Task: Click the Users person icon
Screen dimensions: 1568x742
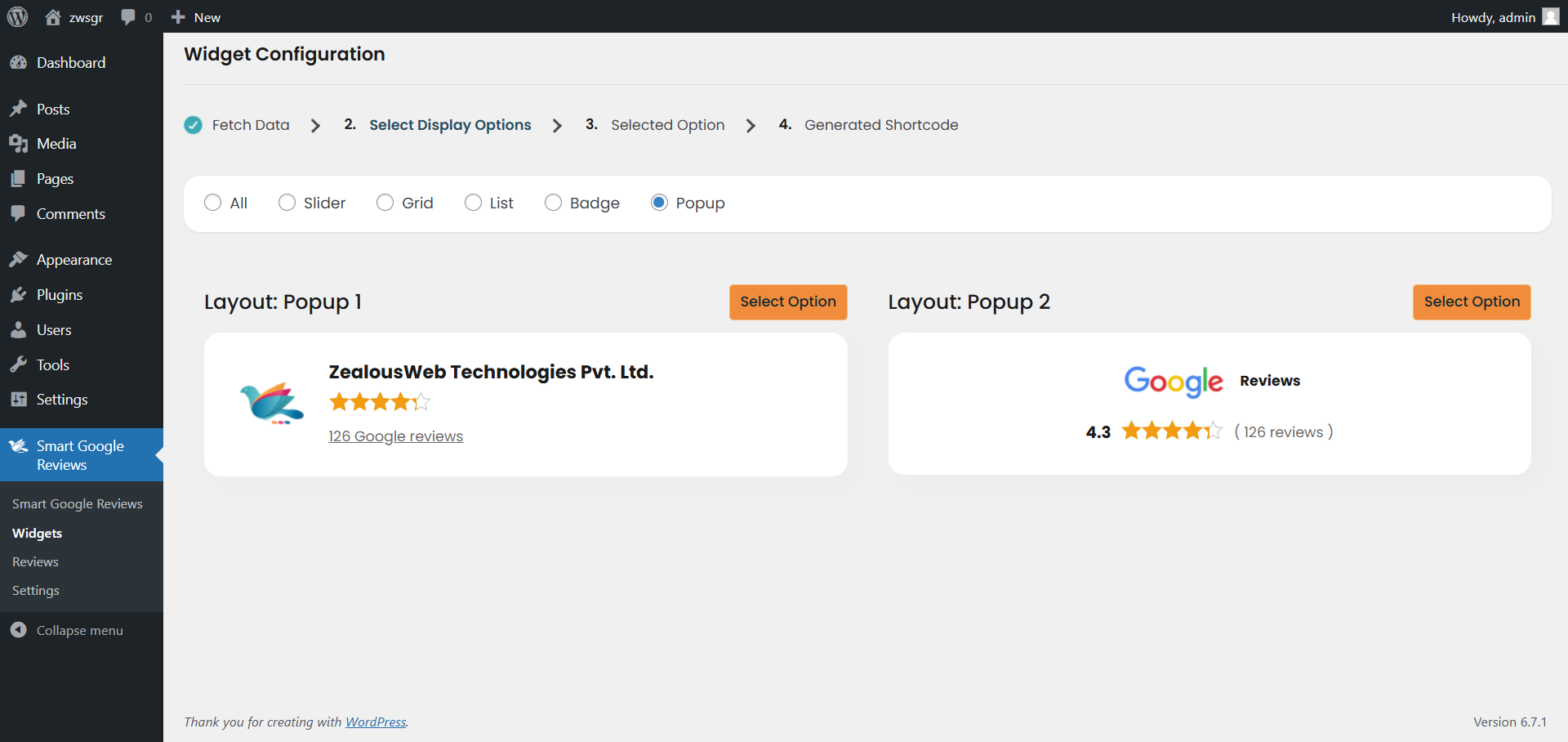Action: point(19,330)
